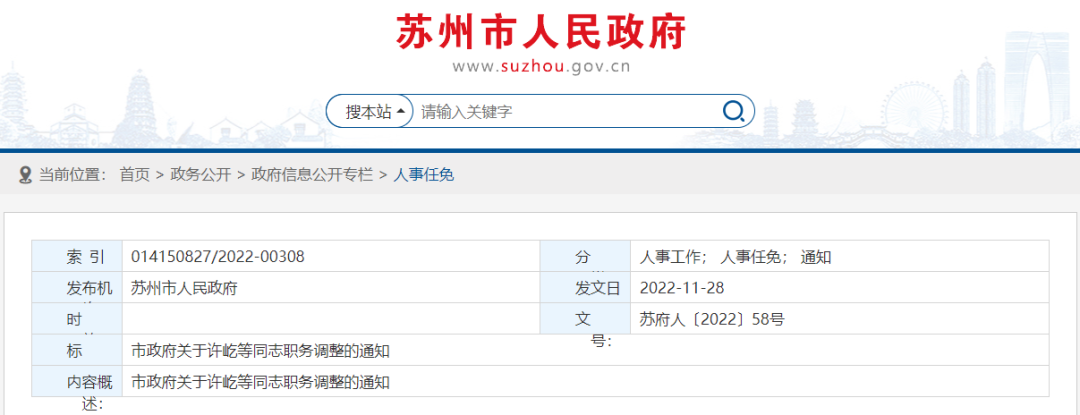Select the date 2022-11-28
The image size is (1080, 415).
682,288
